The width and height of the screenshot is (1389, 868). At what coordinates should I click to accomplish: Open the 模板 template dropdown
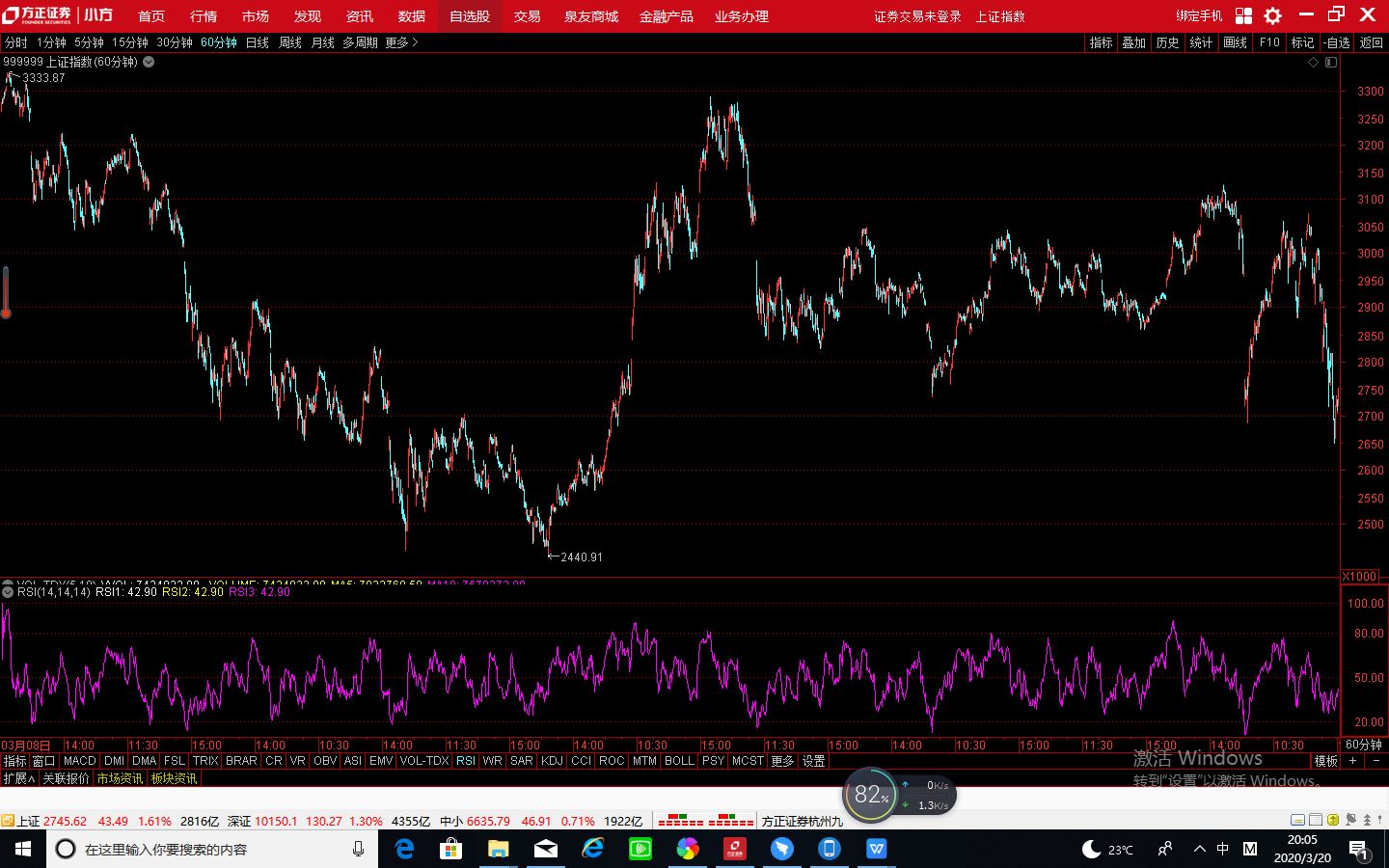coord(1326,761)
